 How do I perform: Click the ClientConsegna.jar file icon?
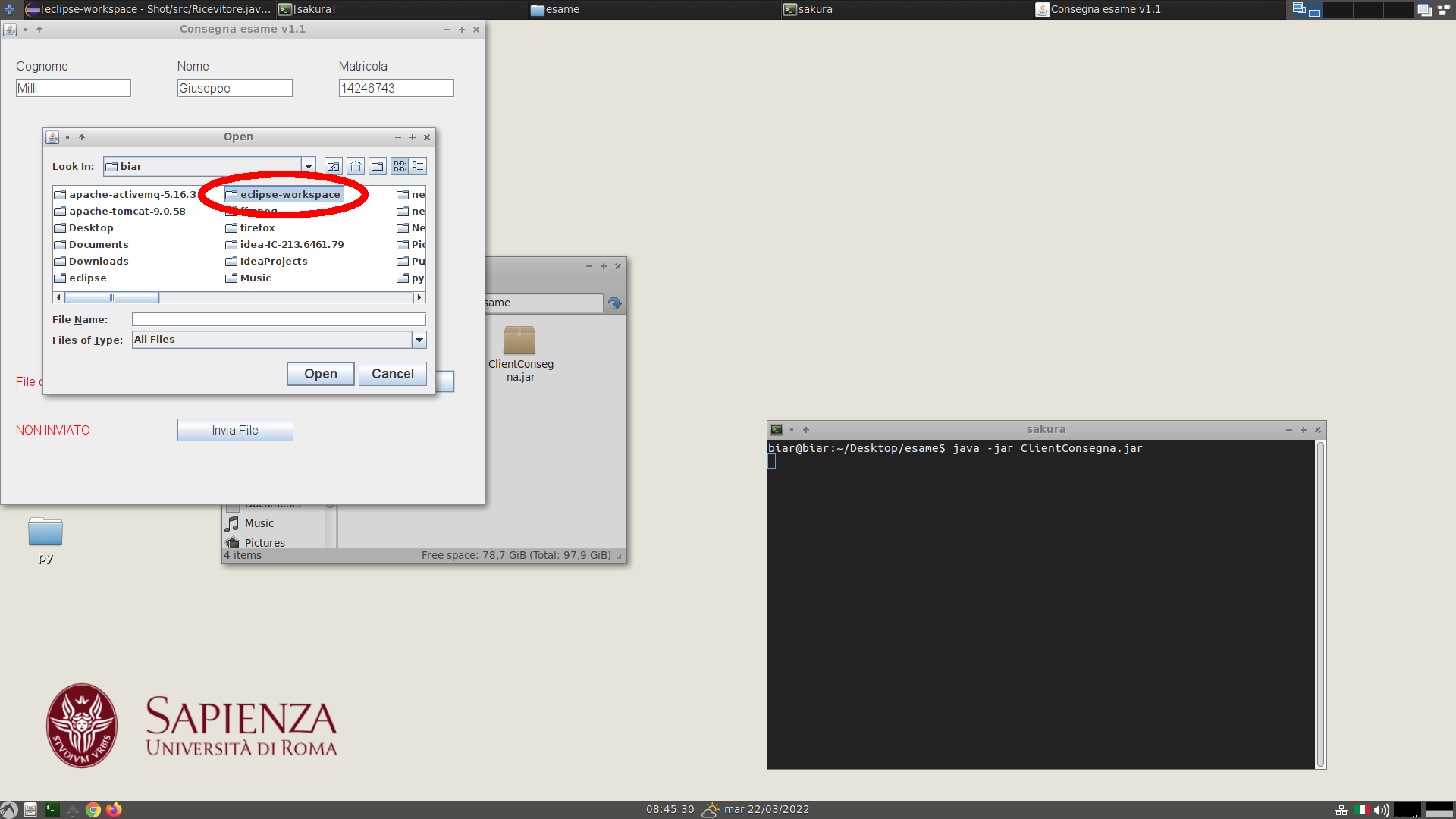[519, 341]
